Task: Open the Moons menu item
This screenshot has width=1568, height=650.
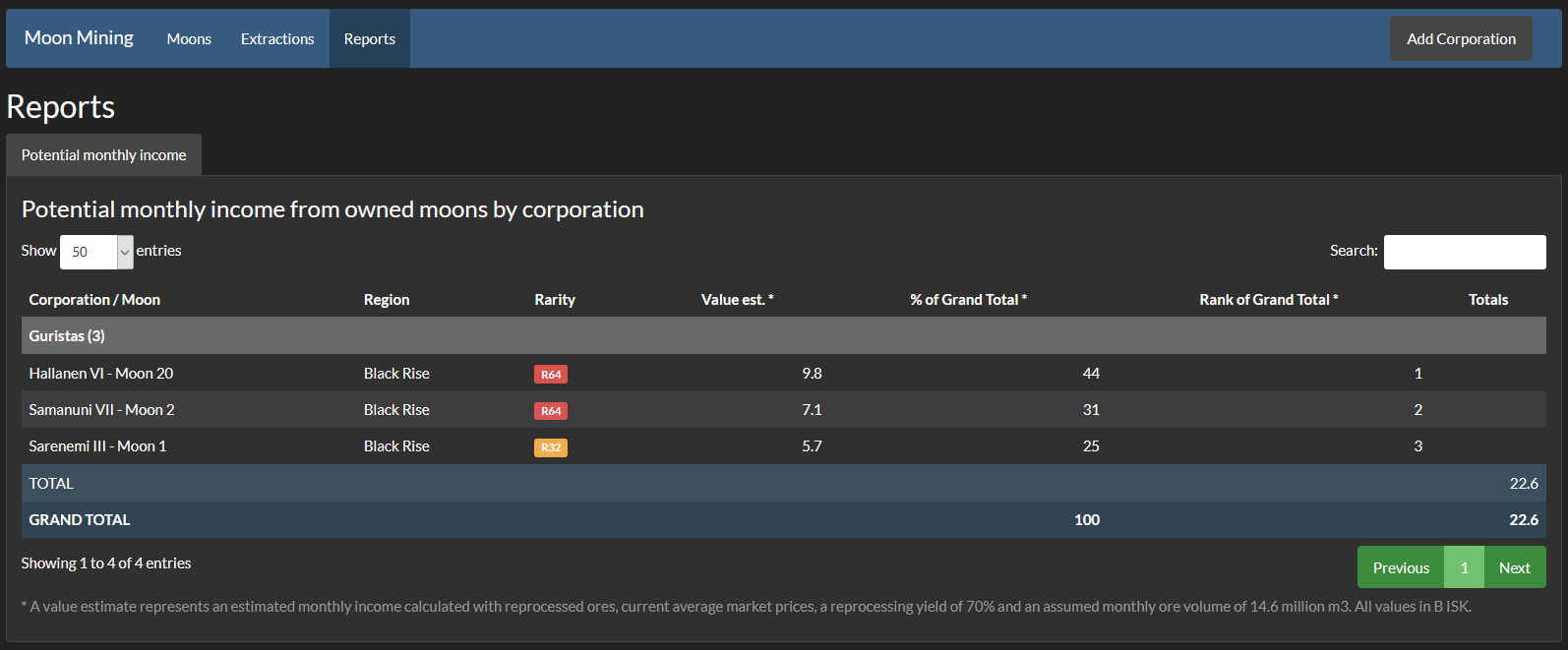Action: [x=189, y=39]
